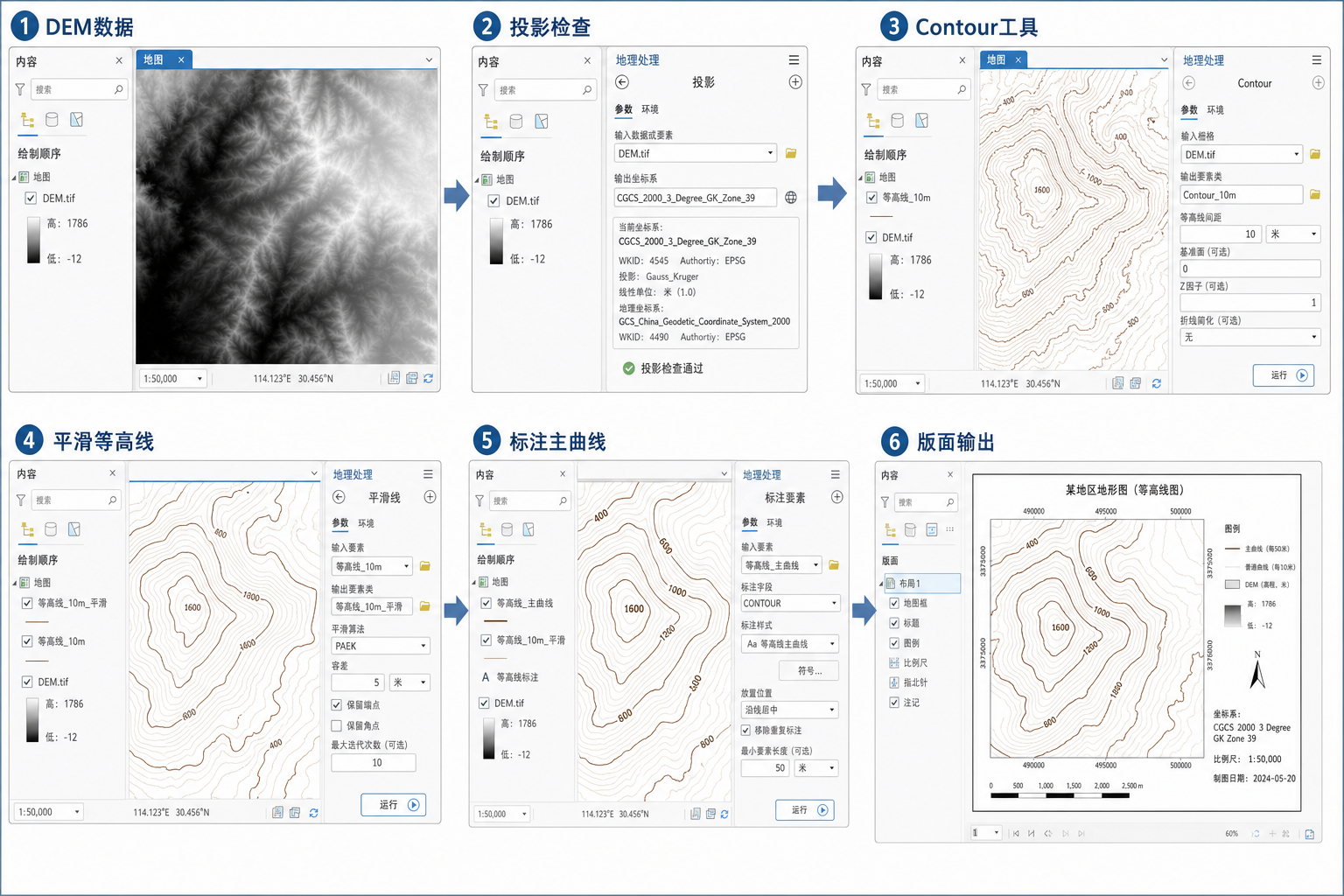The height and width of the screenshot is (896, 1344).
Task: Select list-by-selection icon in DEM数据 contents pane
Action: pyautogui.click(x=77, y=120)
